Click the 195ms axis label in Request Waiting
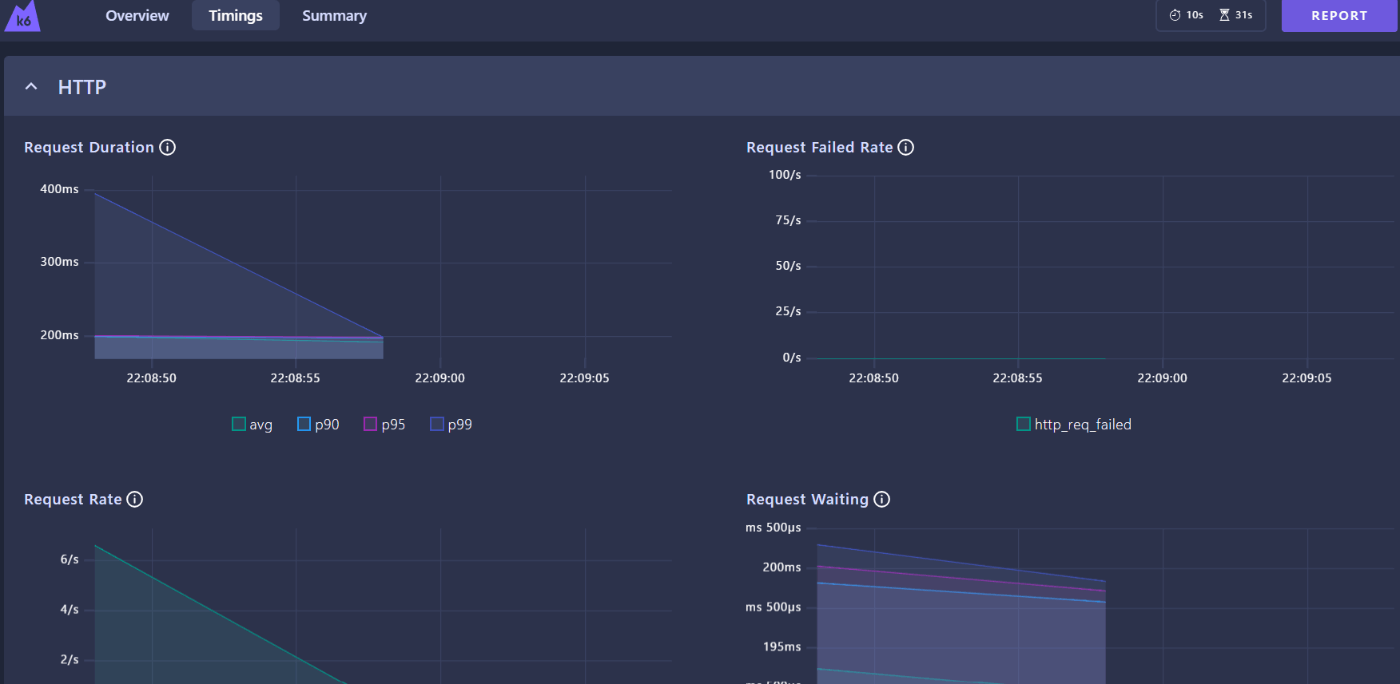The height and width of the screenshot is (684, 1400). tap(781, 647)
